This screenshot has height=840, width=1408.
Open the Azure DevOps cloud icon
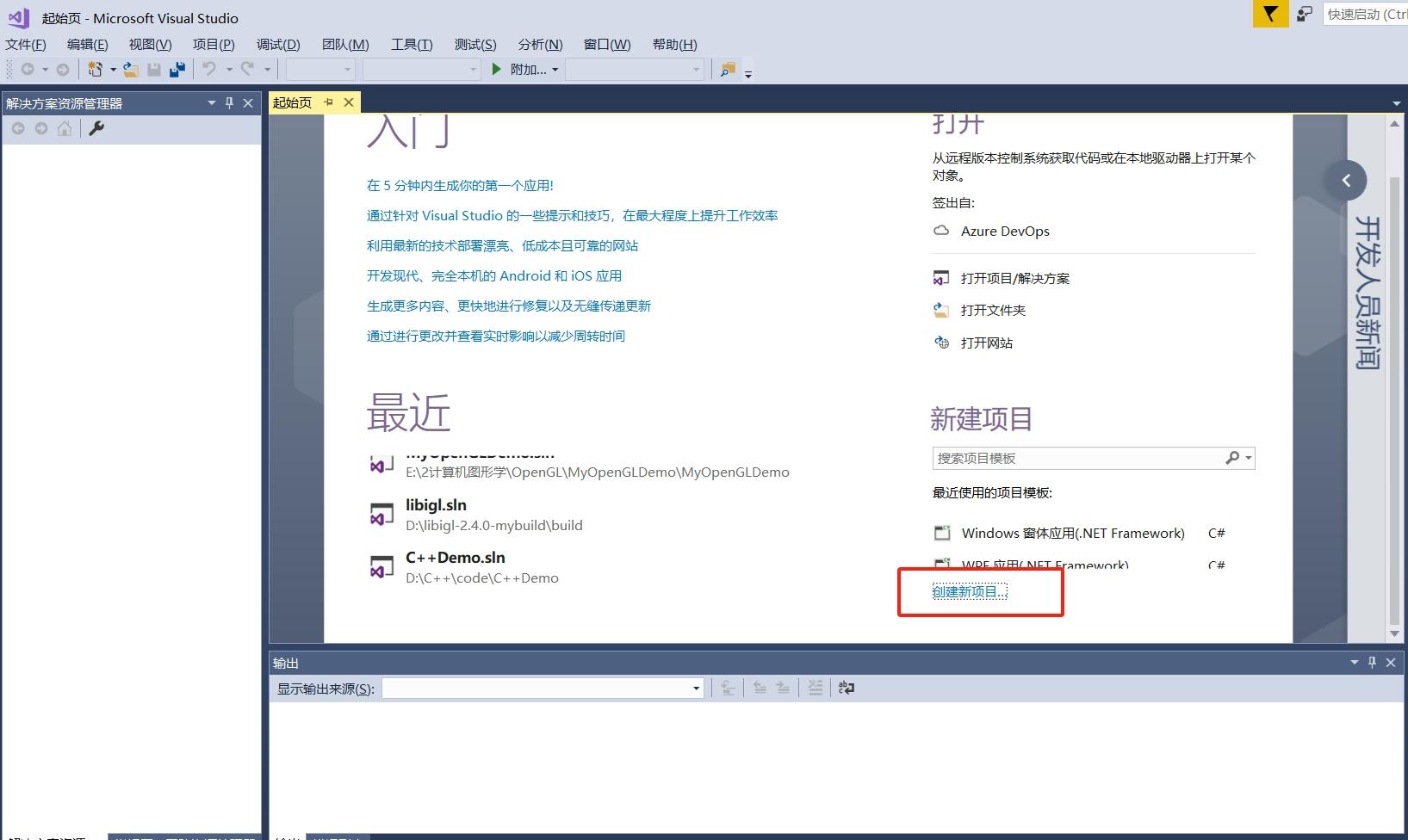[x=942, y=231]
